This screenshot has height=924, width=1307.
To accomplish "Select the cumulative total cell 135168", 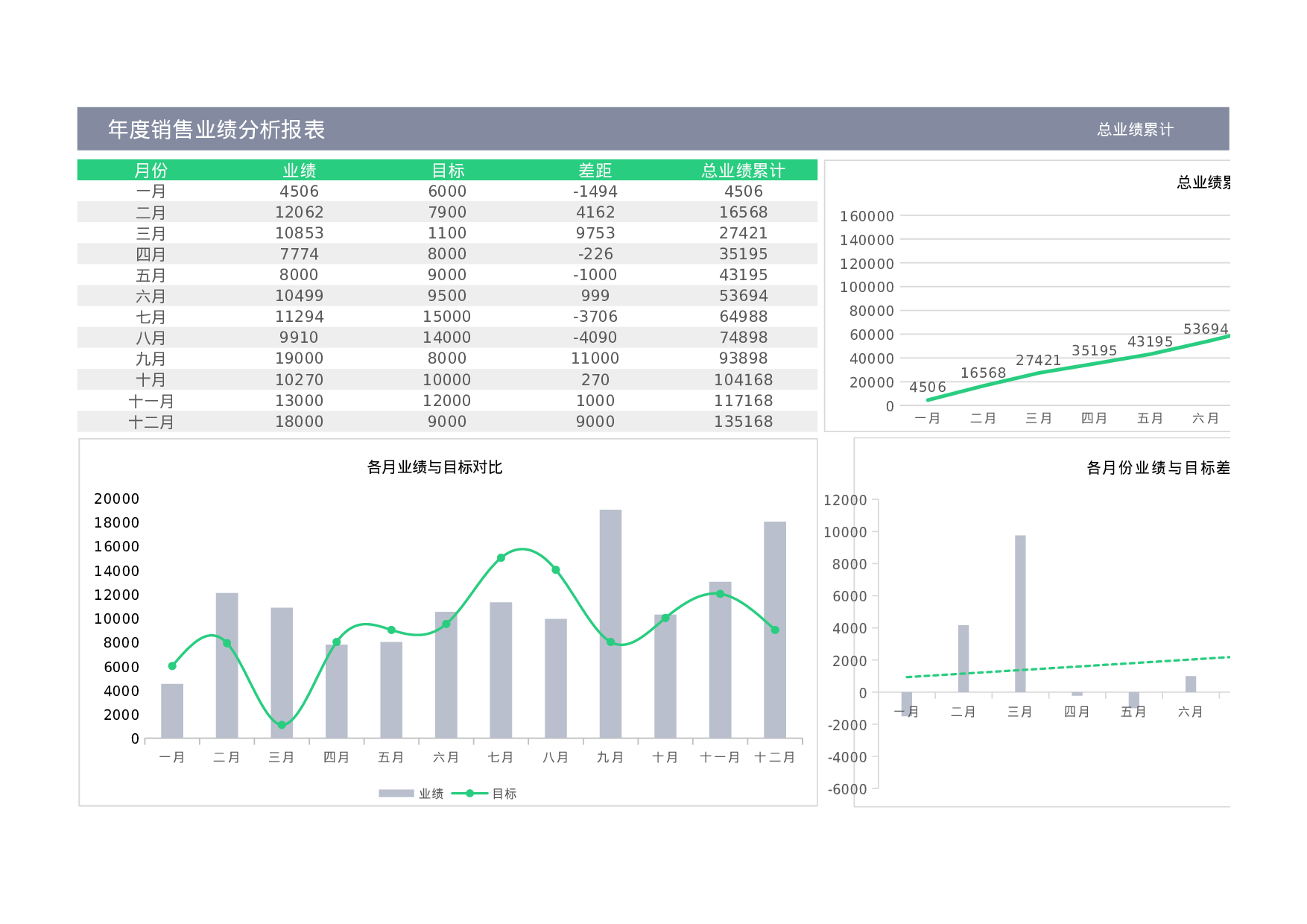I will point(743,421).
